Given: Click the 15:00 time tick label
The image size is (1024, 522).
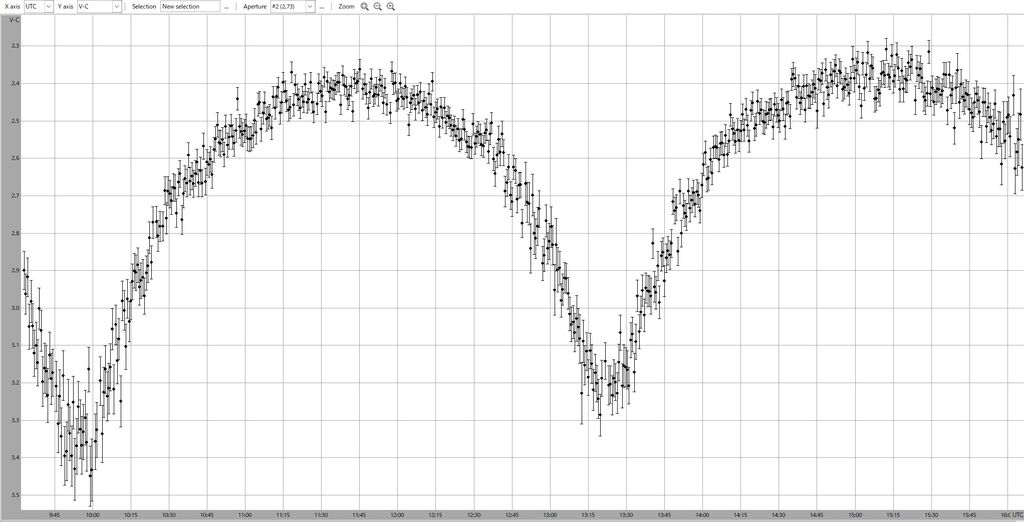Looking at the screenshot, I should click(x=855, y=515).
